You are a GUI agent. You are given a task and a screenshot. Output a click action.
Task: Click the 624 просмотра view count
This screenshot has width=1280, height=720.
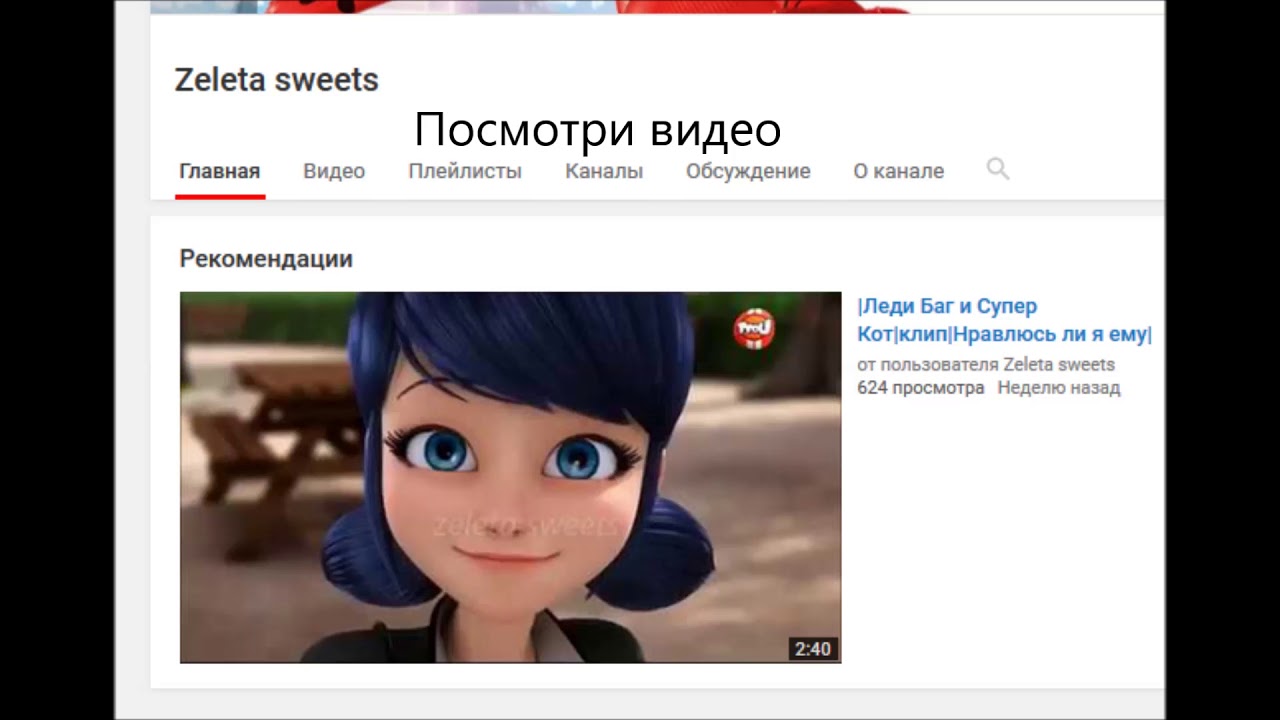[x=920, y=388]
